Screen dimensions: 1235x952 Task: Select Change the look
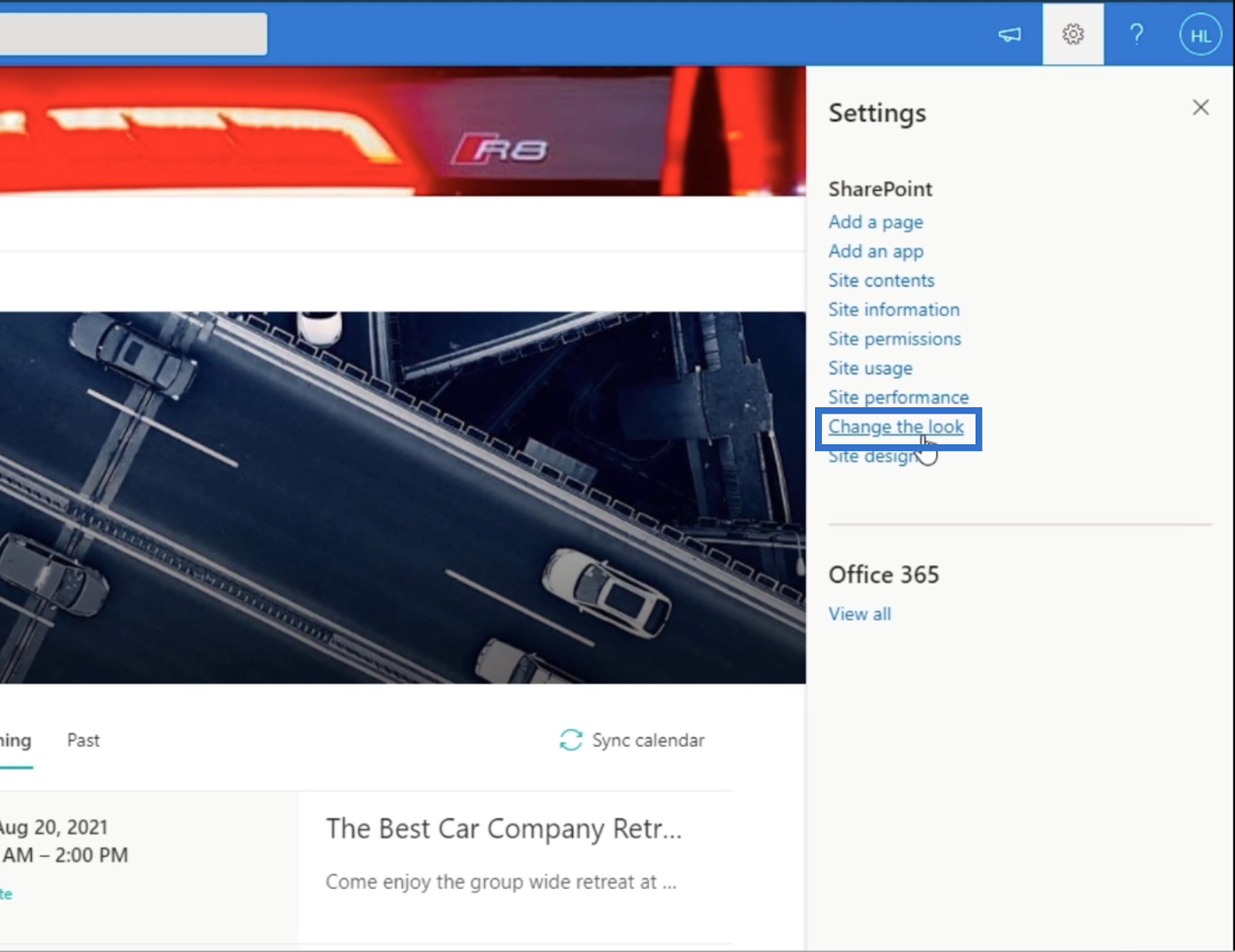(896, 427)
